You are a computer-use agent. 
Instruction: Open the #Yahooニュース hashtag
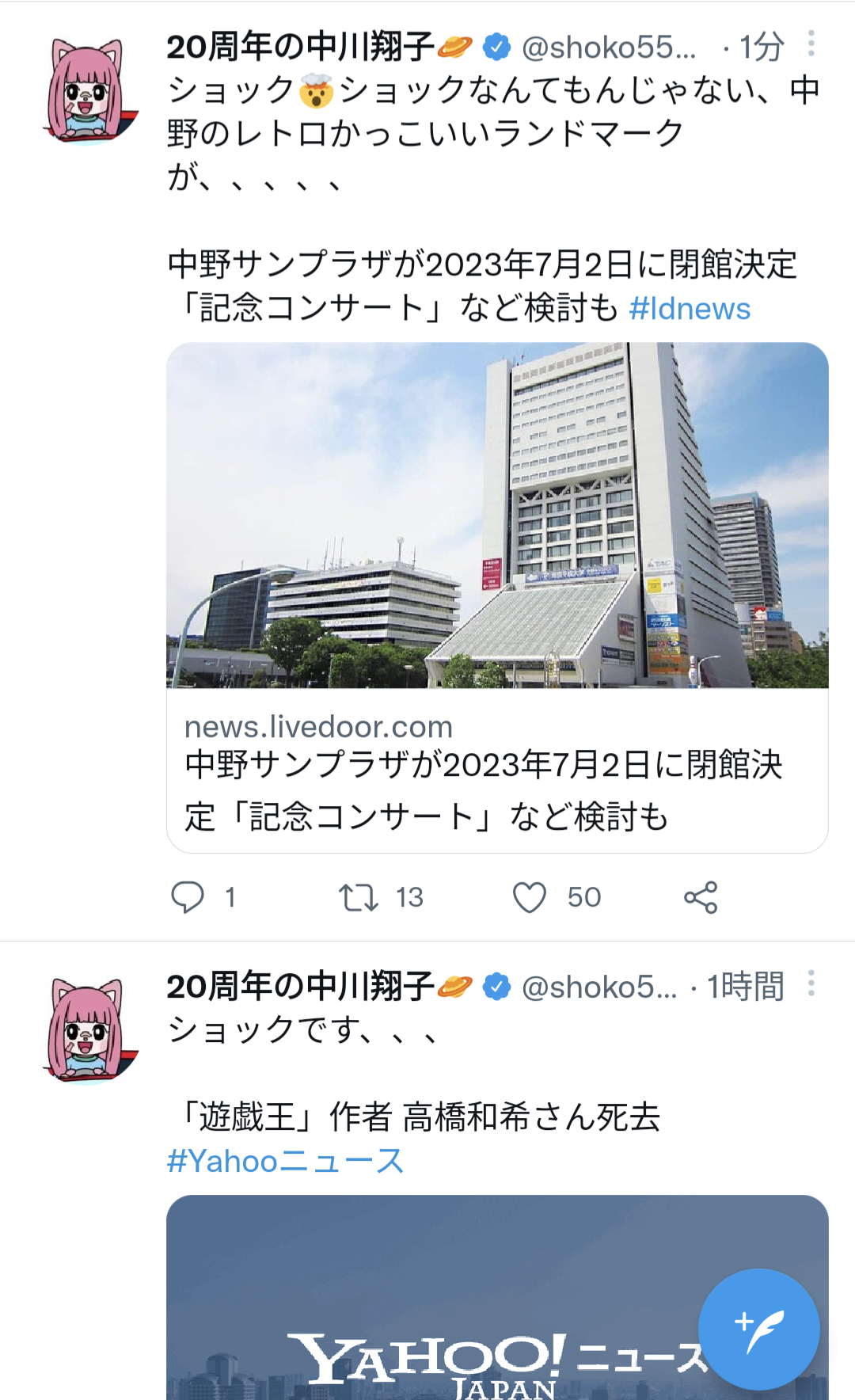tap(285, 1161)
